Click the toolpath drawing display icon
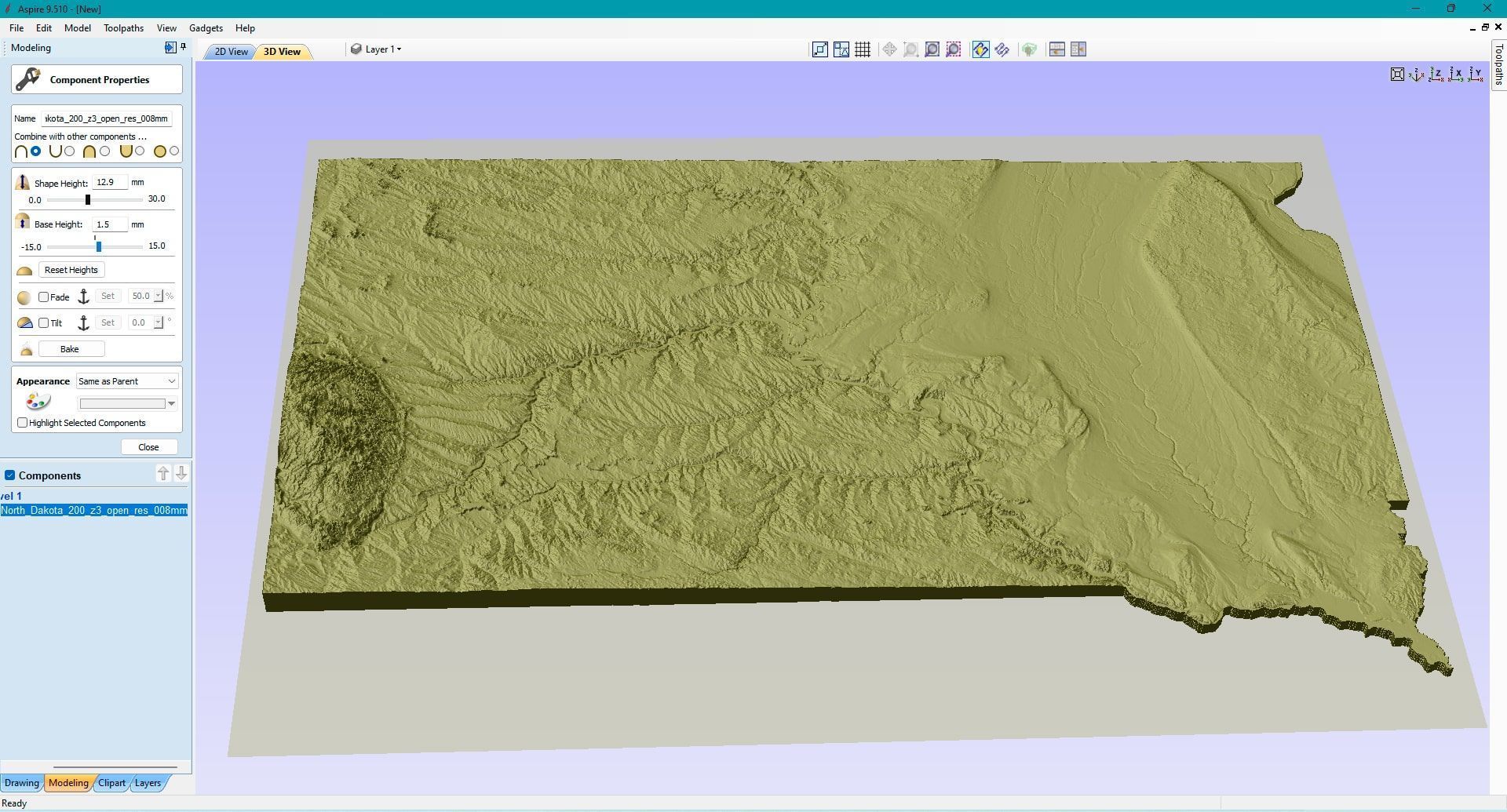Viewport: 1507px width, 812px height. [1002, 49]
